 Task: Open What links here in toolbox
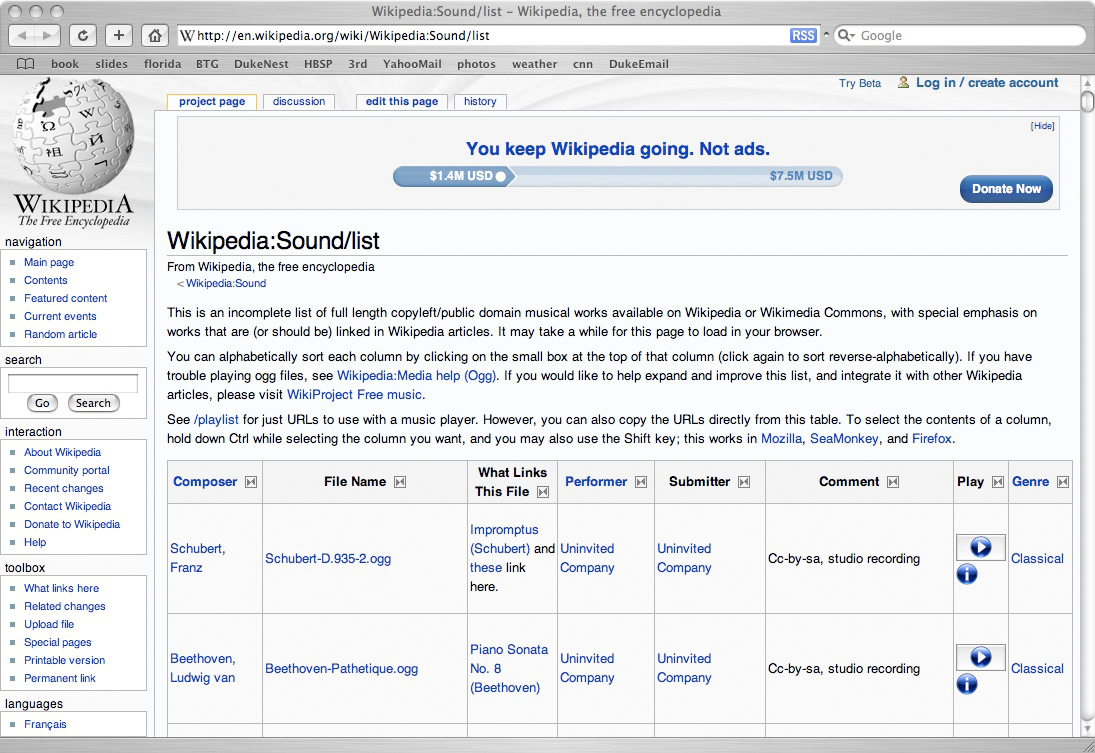click(x=61, y=588)
